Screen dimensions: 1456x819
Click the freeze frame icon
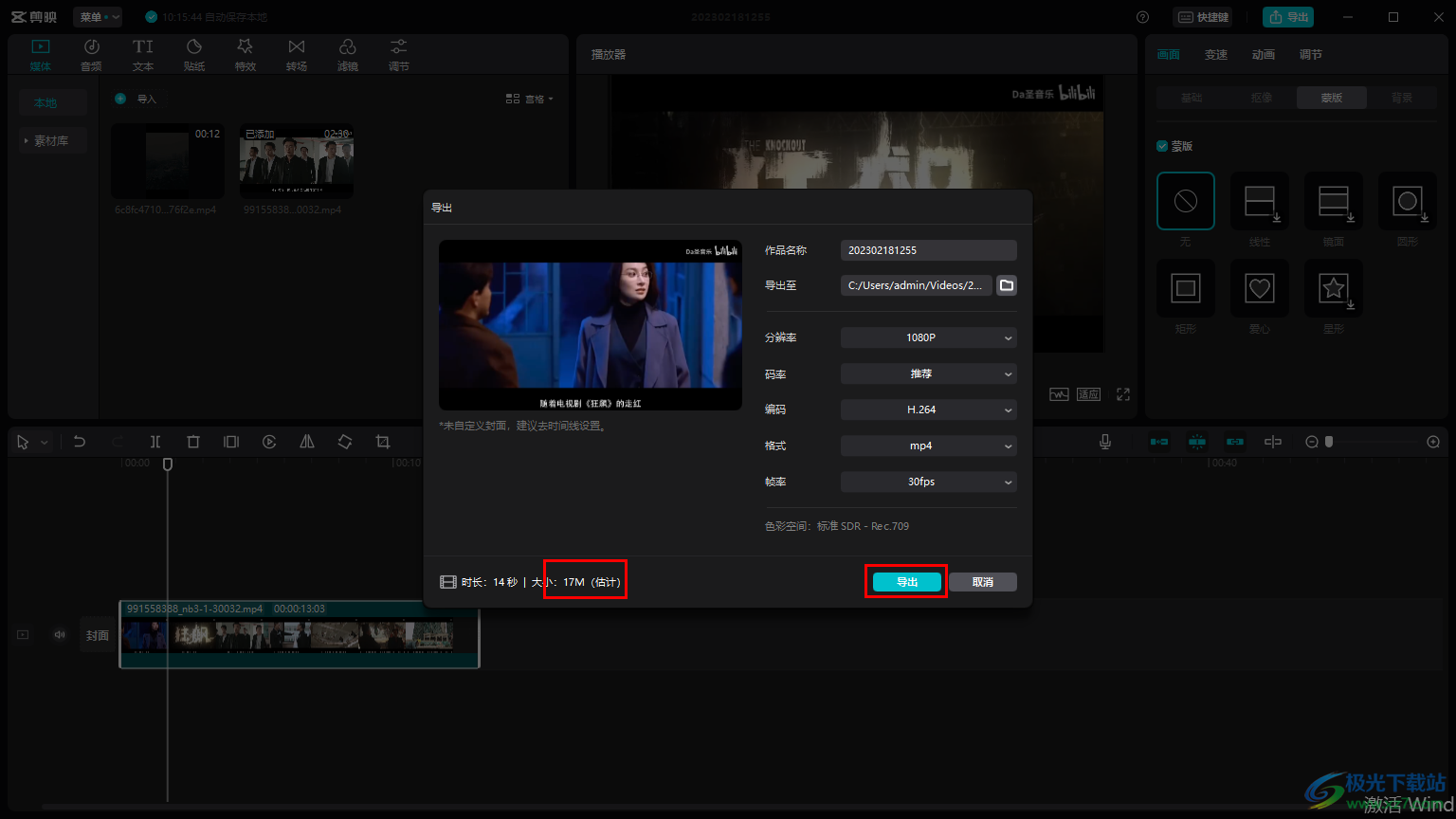[x=231, y=442]
